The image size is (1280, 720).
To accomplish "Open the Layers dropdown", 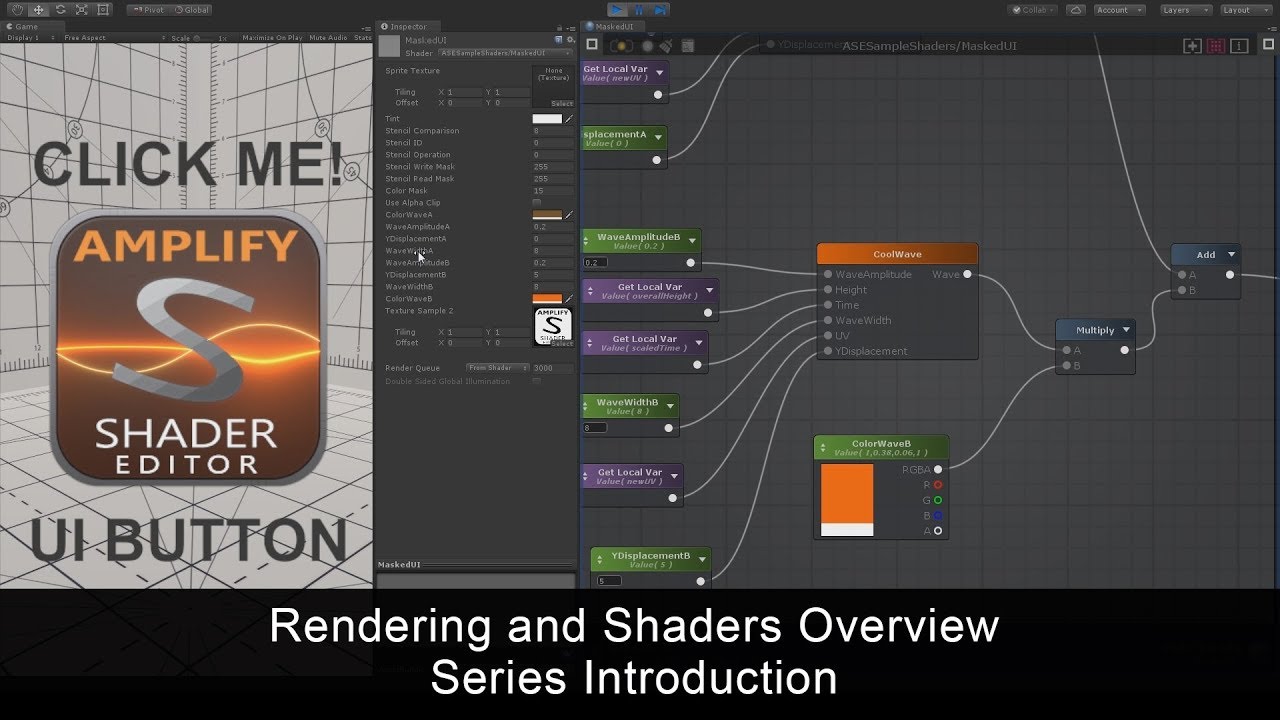I will click(1185, 10).
